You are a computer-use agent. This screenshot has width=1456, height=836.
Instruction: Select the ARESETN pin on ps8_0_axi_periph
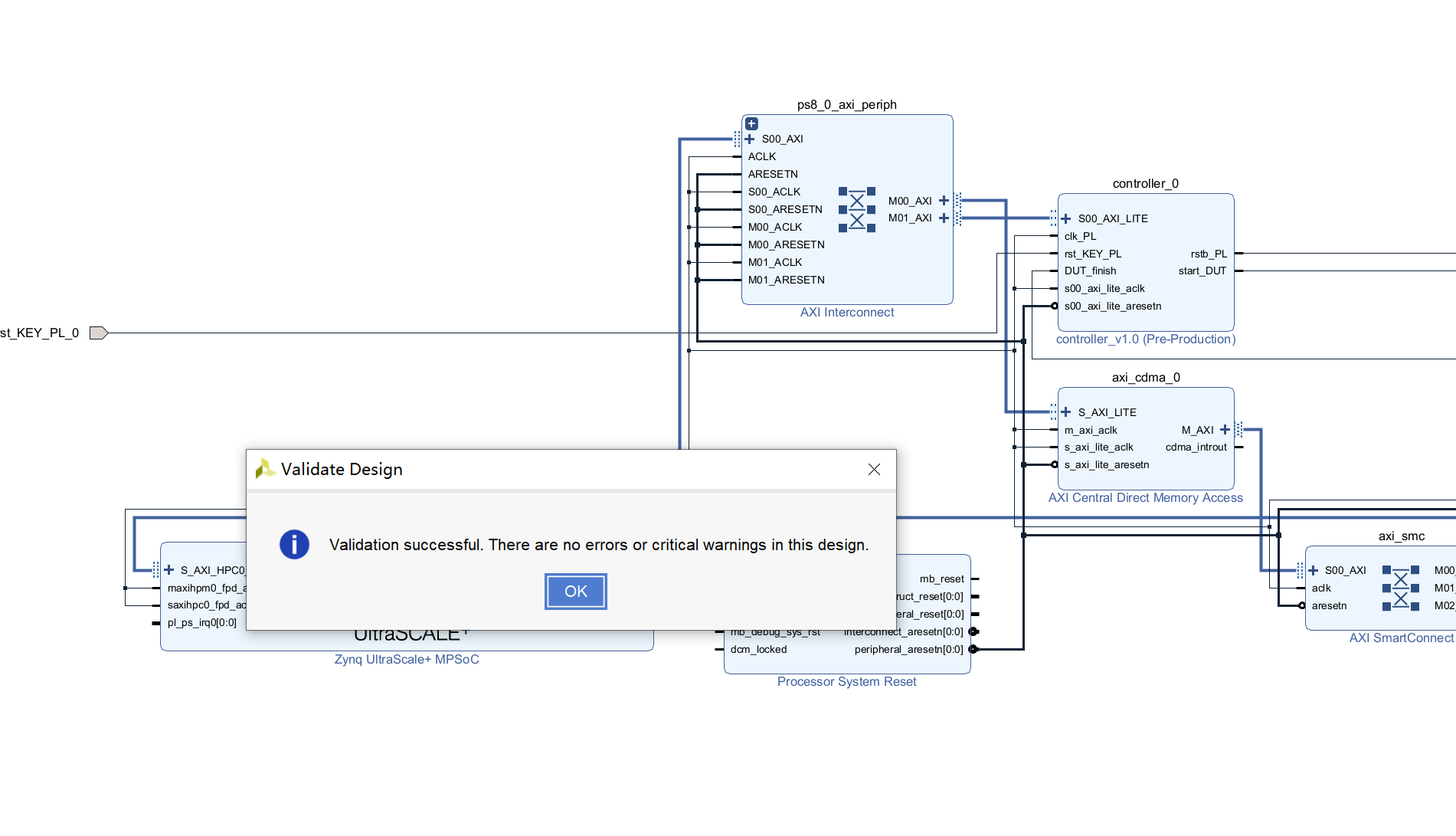coord(773,174)
